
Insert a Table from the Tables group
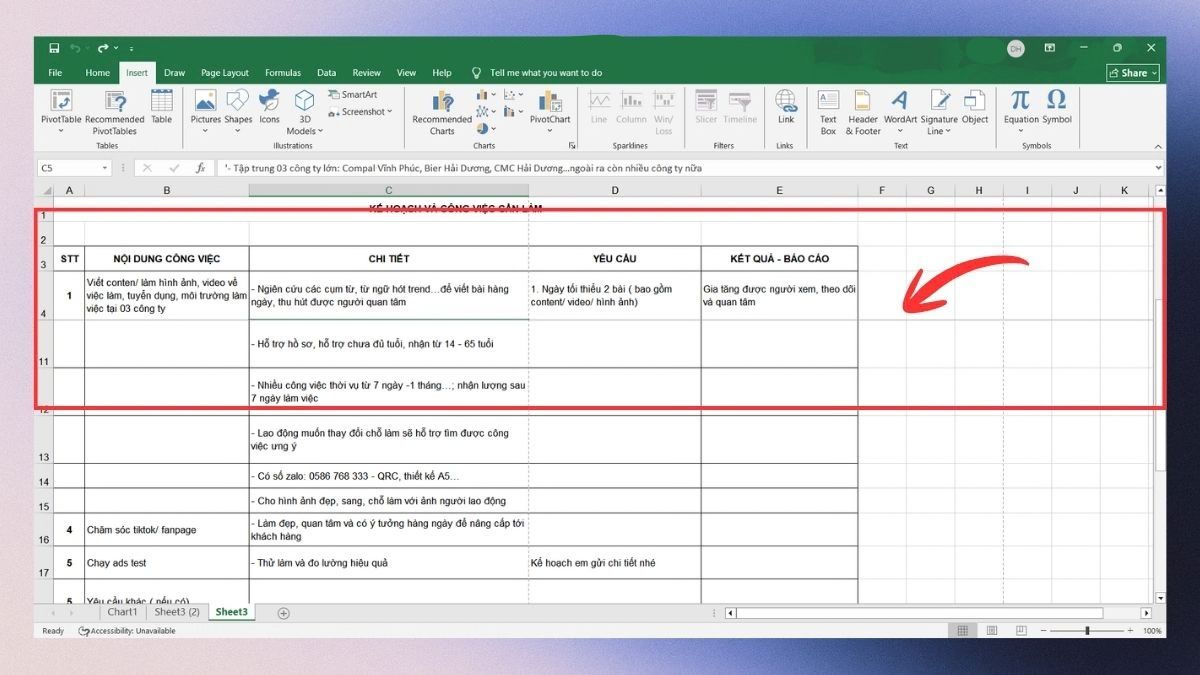pos(161,106)
